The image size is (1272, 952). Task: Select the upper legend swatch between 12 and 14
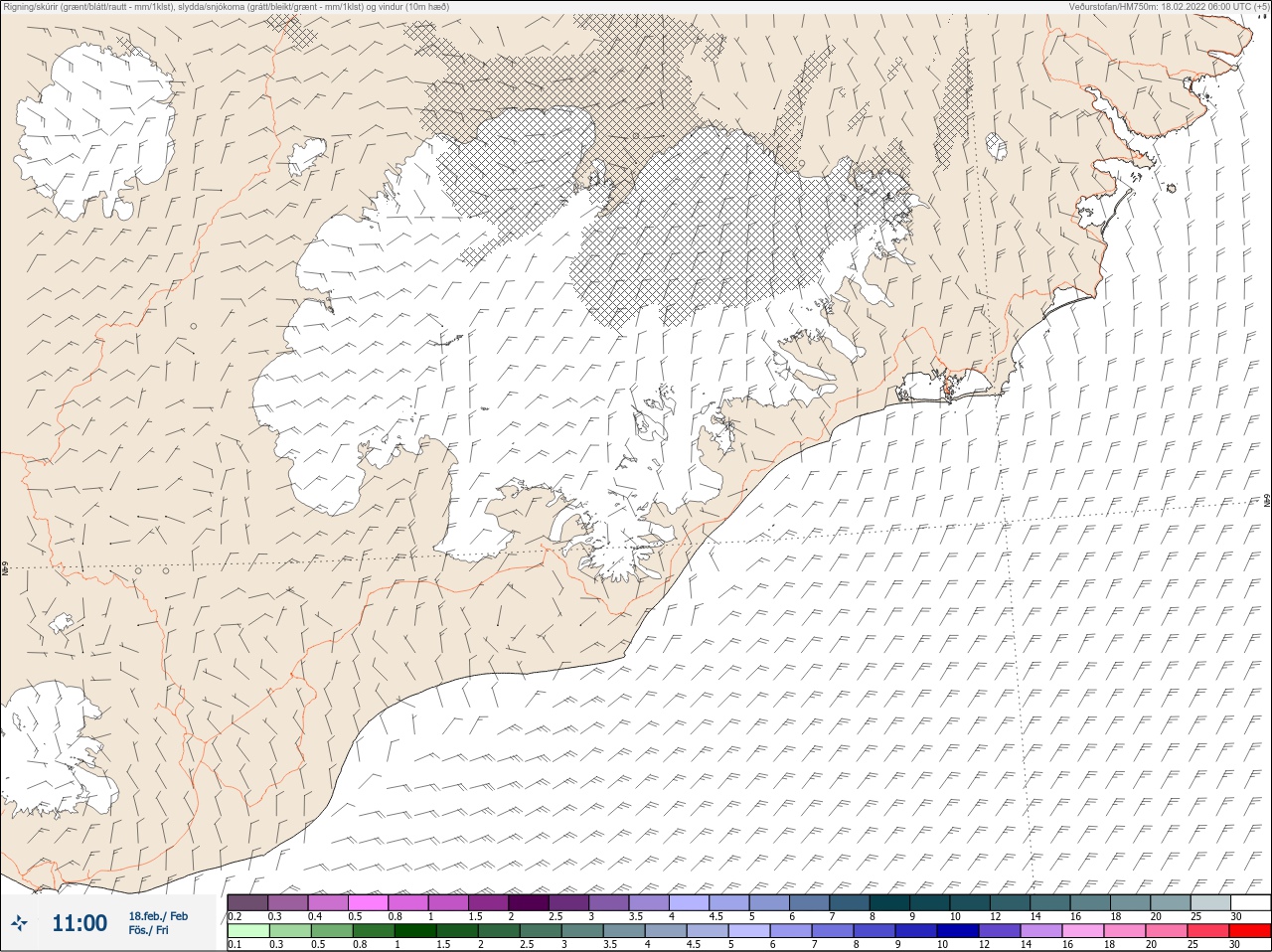click(1011, 903)
